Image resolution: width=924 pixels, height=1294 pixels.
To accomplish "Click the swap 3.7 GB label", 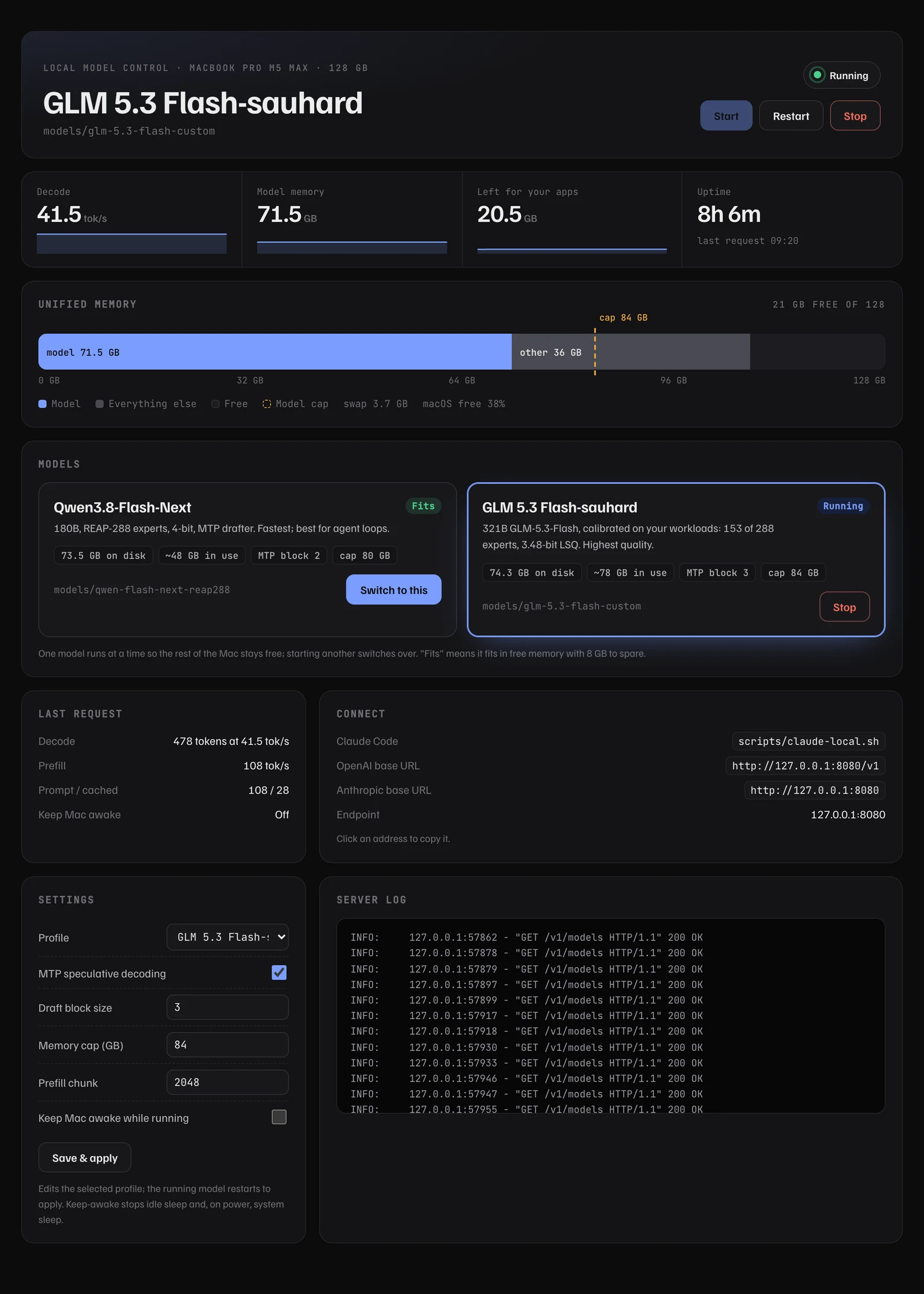I will (375, 404).
